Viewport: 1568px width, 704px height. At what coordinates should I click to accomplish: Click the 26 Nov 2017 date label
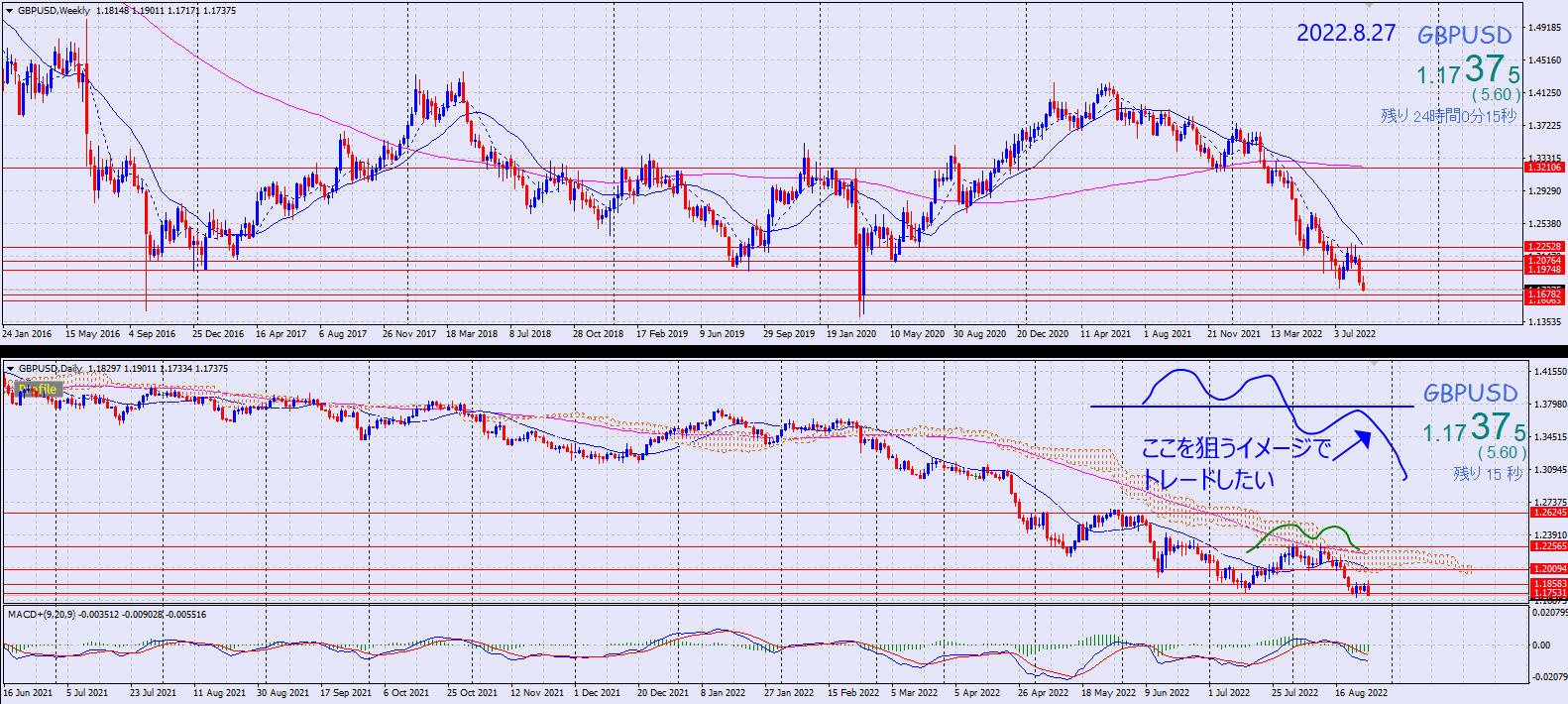coord(409,334)
